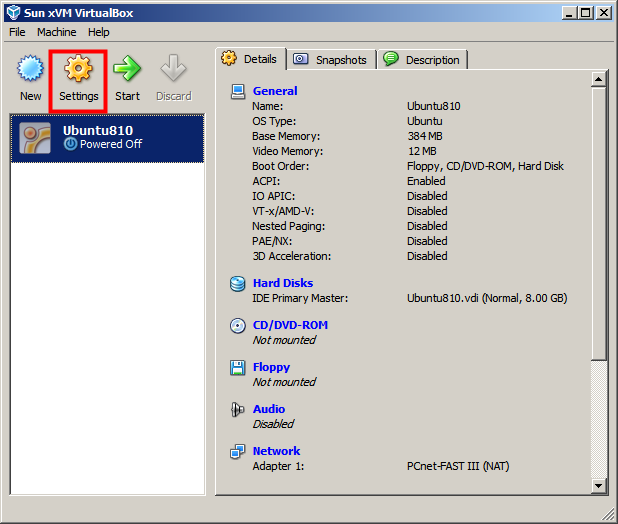Click the Floppy, CD/DVD-ROM, Hard Disk boot order

point(485,166)
